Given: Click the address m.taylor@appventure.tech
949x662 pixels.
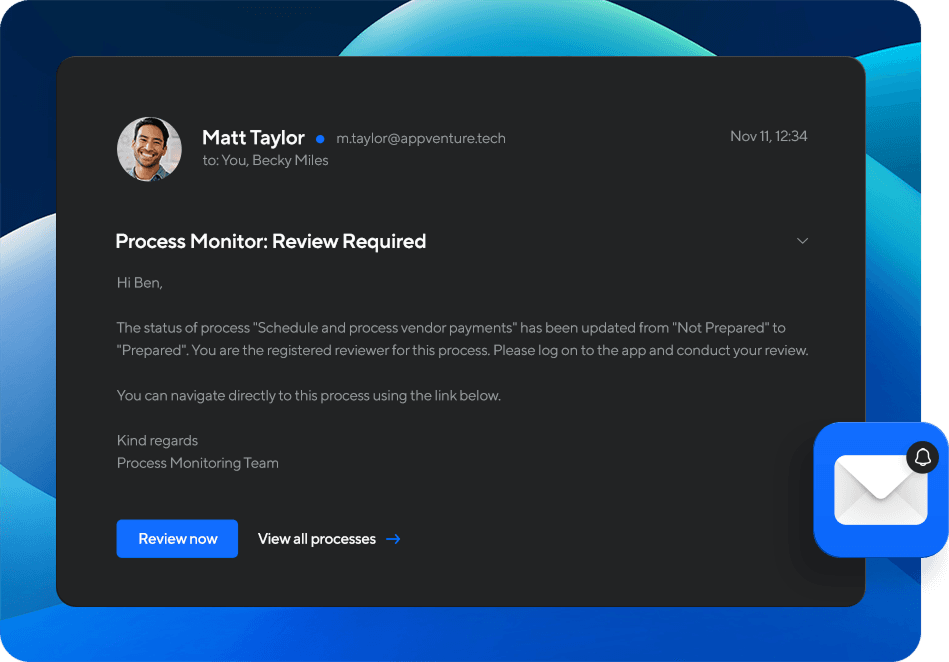Looking at the screenshot, I should [x=421, y=138].
